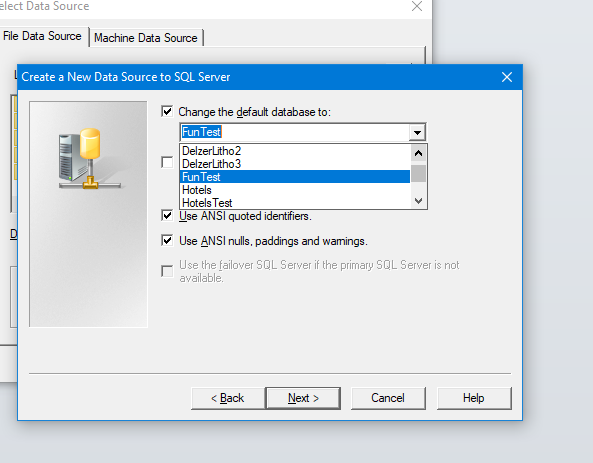The height and width of the screenshot is (463, 593).
Task: Click database list scroll down arrow
Action: pos(418,200)
